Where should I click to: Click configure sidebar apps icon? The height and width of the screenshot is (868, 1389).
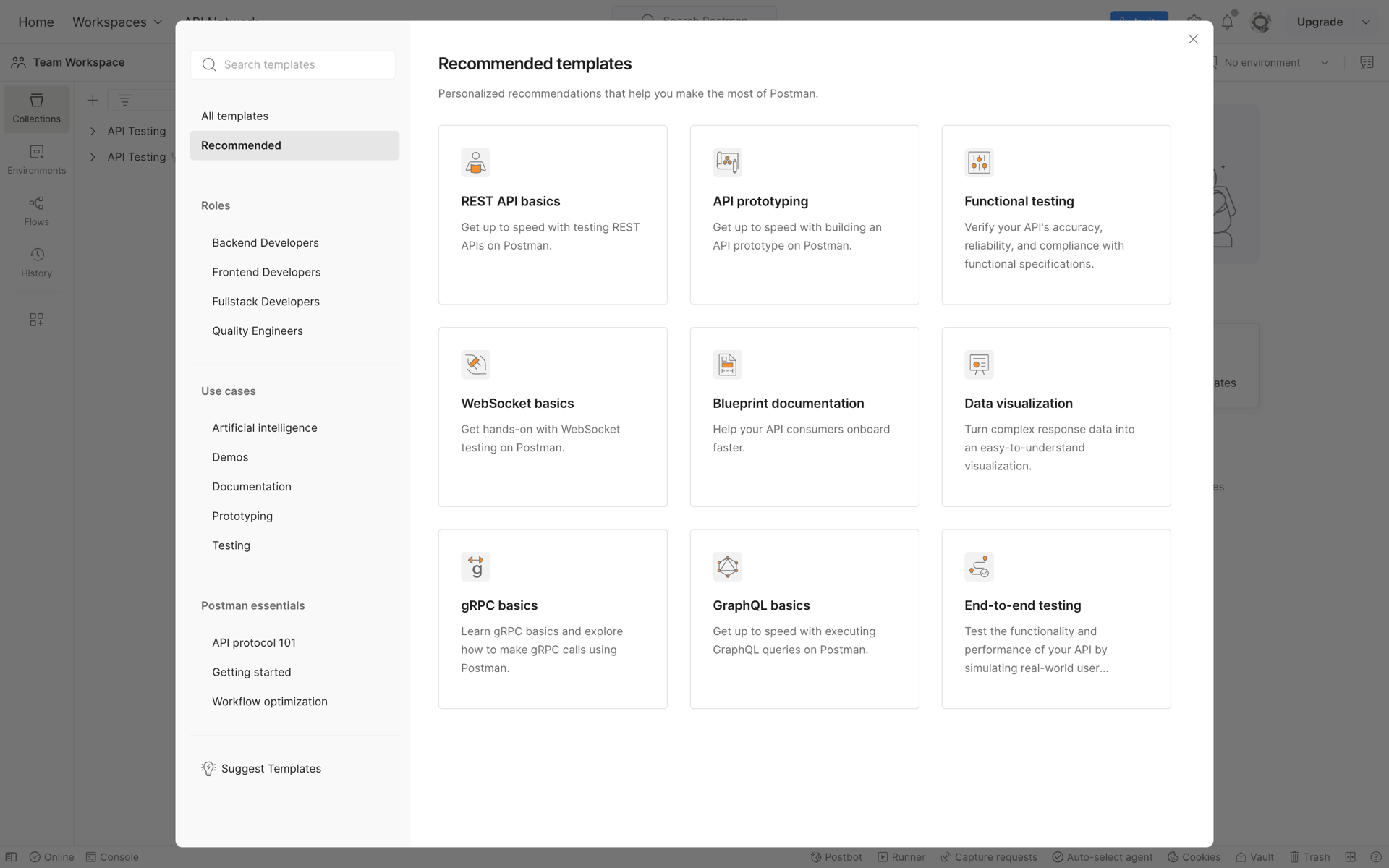(x=37, y=320)
